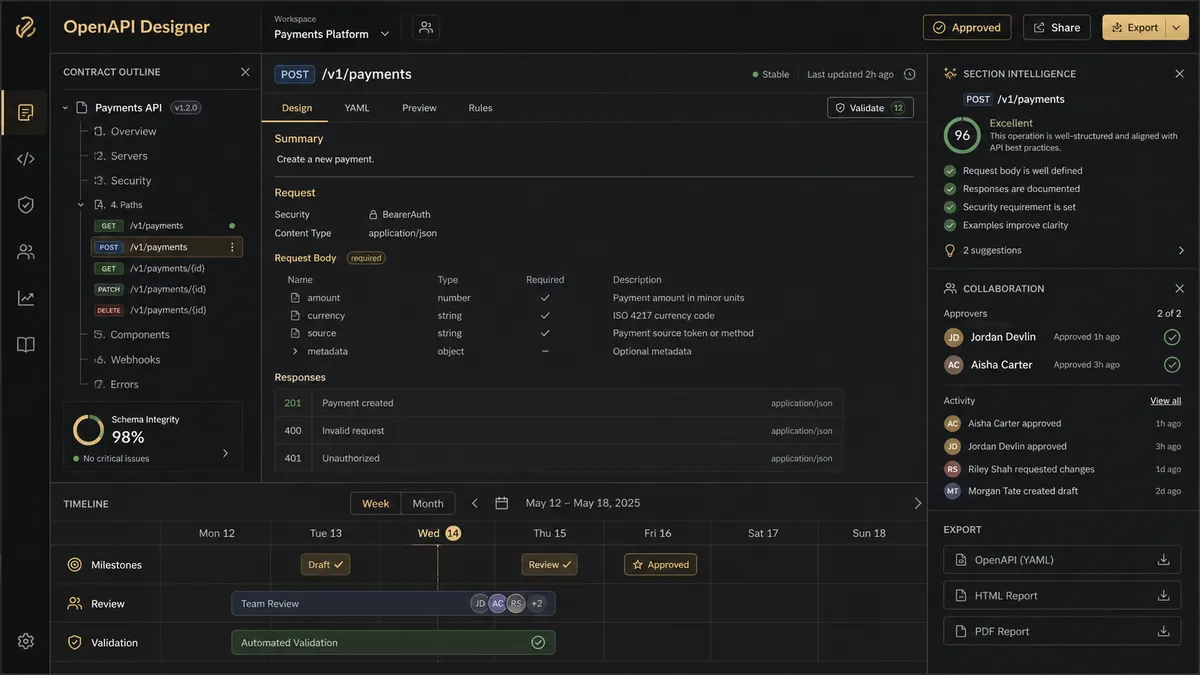Click the workspace members icon button
1200x675 pixels.
(x=426, y=27)
